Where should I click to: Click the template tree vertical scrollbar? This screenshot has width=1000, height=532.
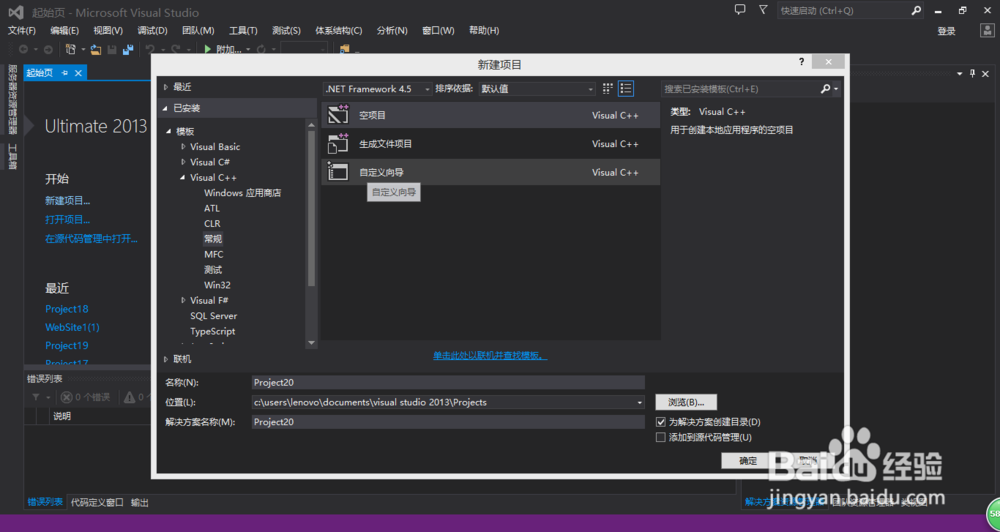(x=311, y=207)
